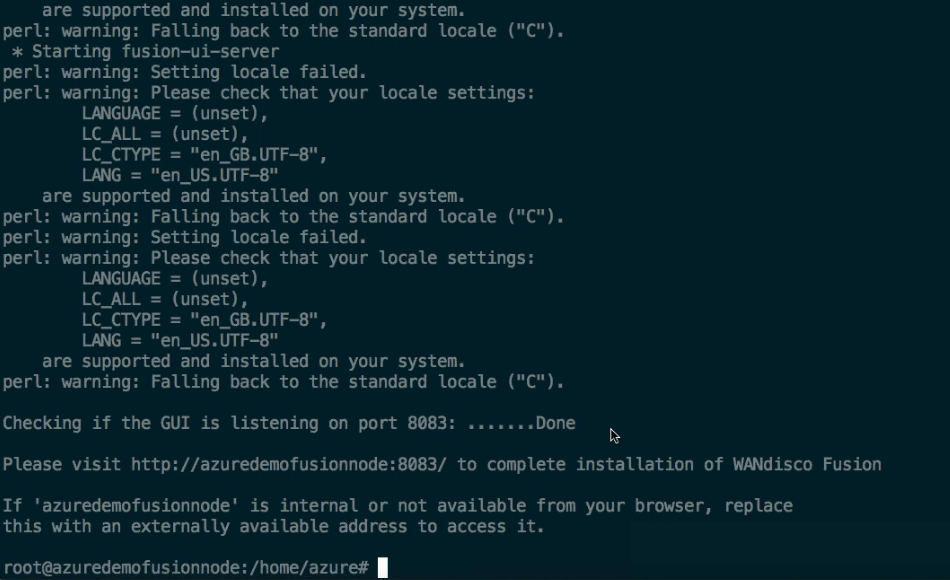This screenshot has width=950, height=580.
Task: Click the blinking cursor block at the prompt
Action: click(x=382, y=568)
